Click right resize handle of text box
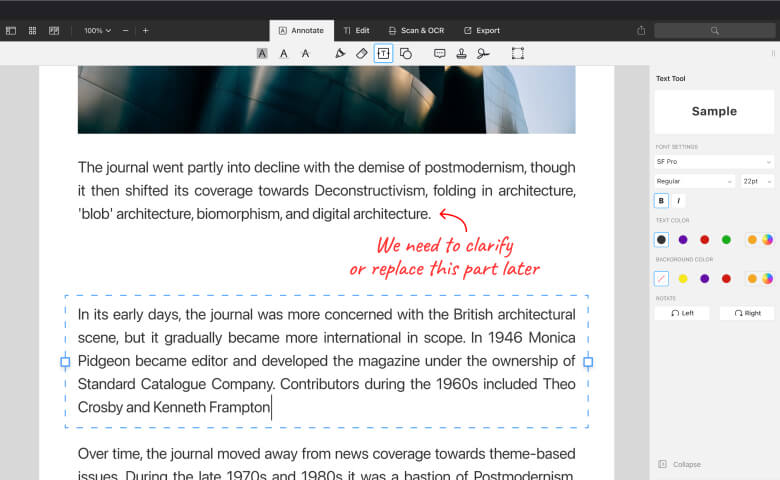 coord(588,362)
